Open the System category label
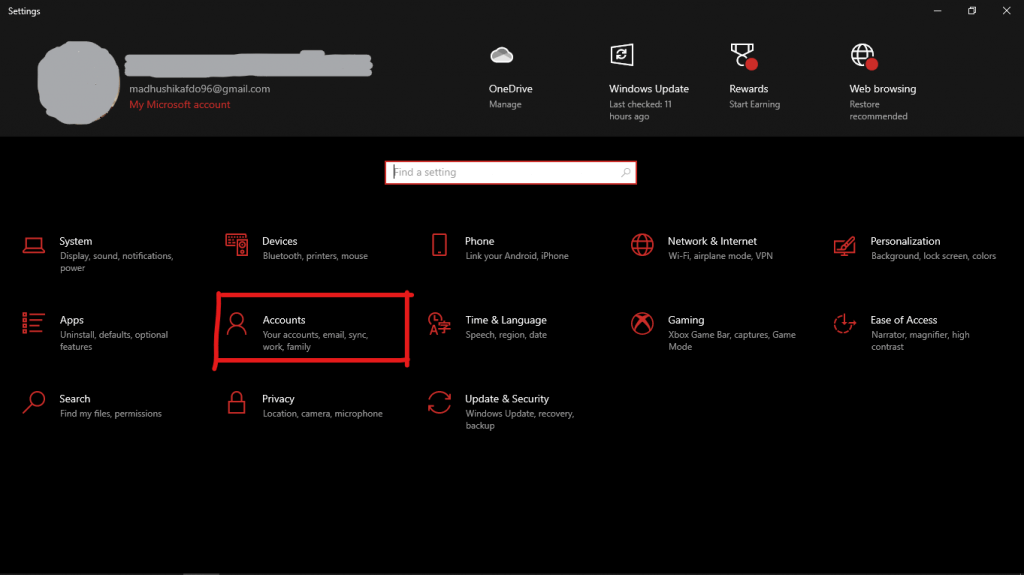The image size is (1024, 575). pos(76,241)
